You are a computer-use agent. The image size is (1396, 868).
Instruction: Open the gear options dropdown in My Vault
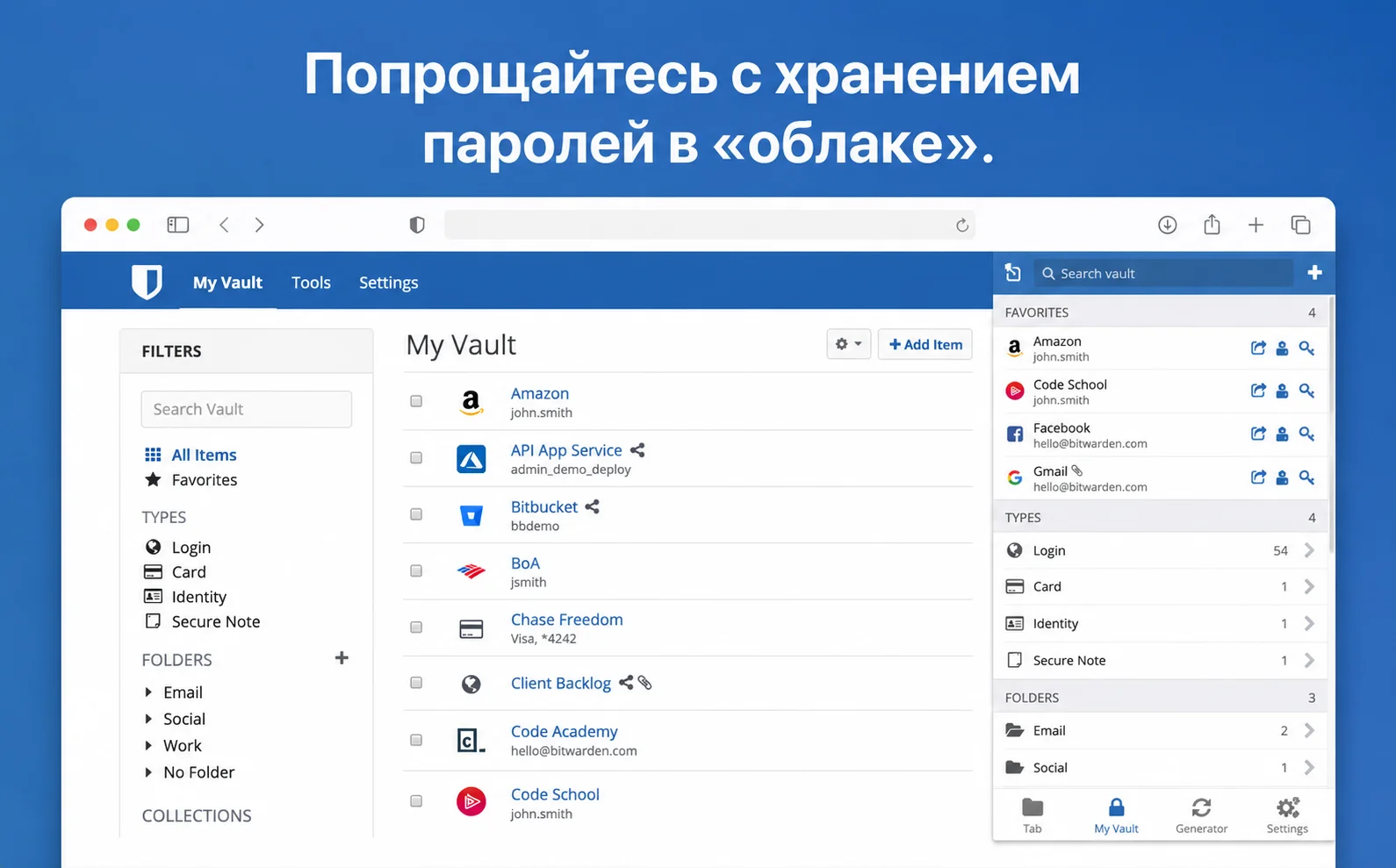point(848,344)
